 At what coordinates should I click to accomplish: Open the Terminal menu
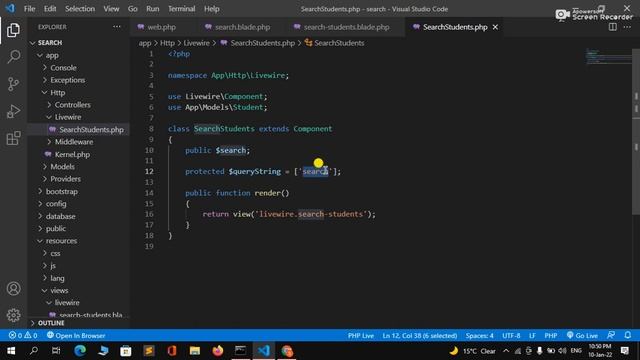(182, 9)
